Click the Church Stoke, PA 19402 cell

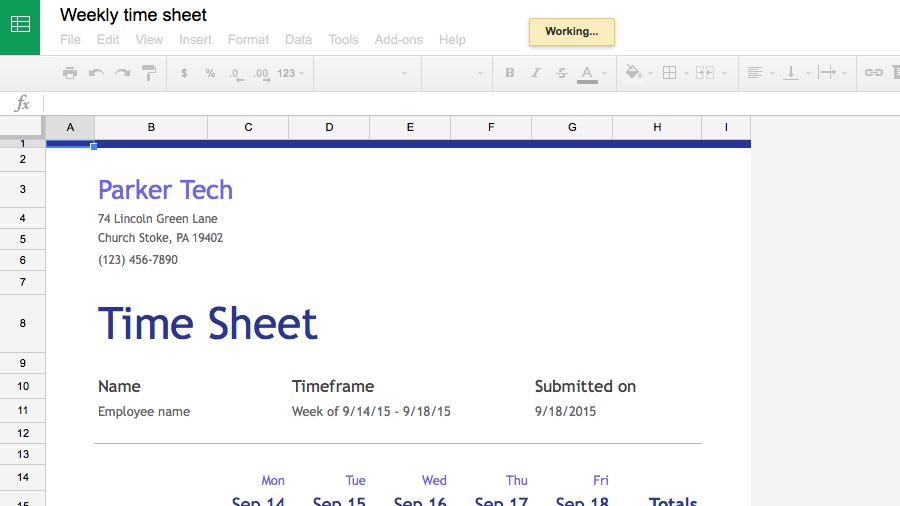click(160, 238)
